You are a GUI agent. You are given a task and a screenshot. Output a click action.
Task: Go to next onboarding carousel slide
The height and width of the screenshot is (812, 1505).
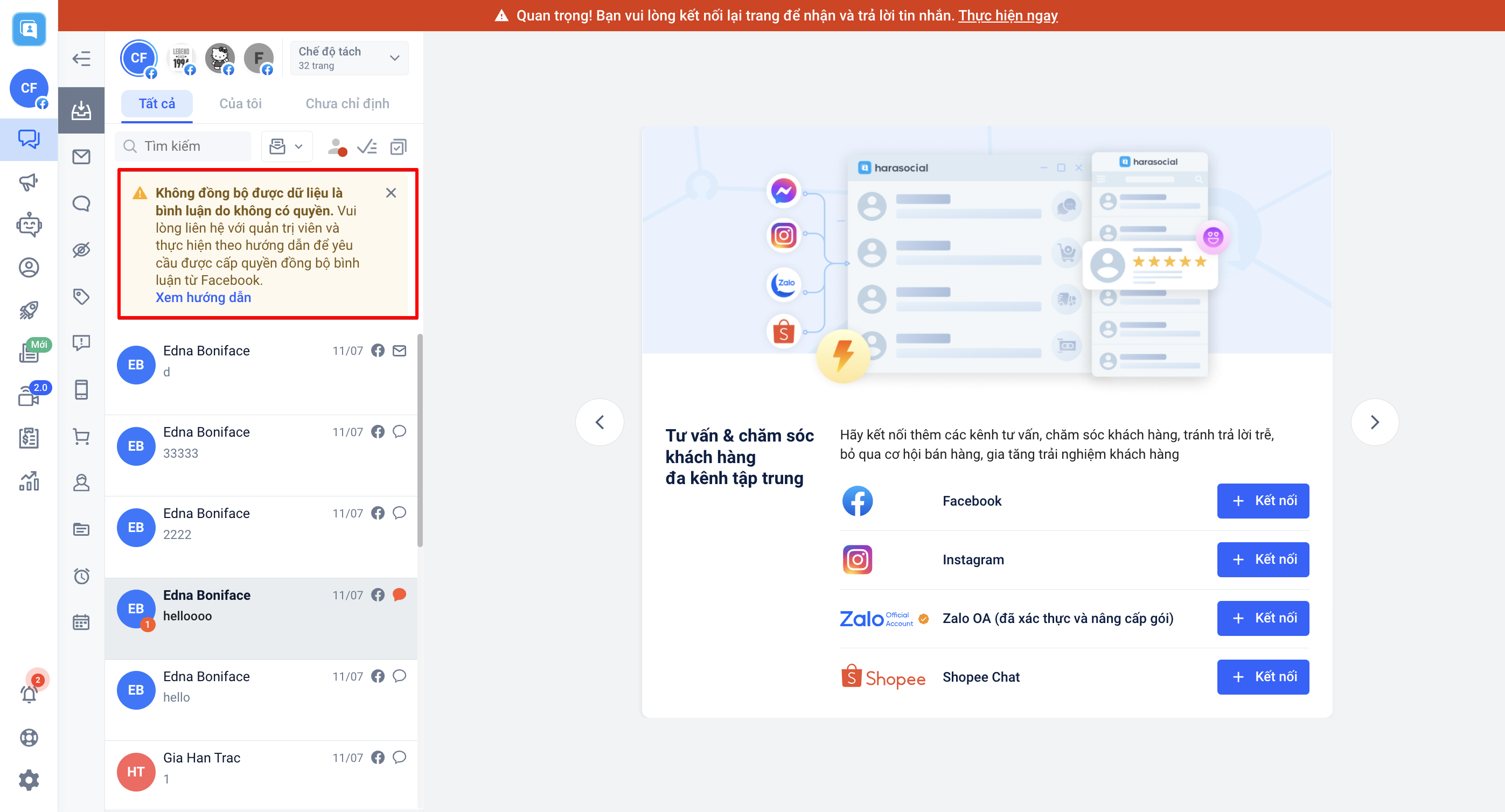pyautogui.click(x=1374, y=422)
